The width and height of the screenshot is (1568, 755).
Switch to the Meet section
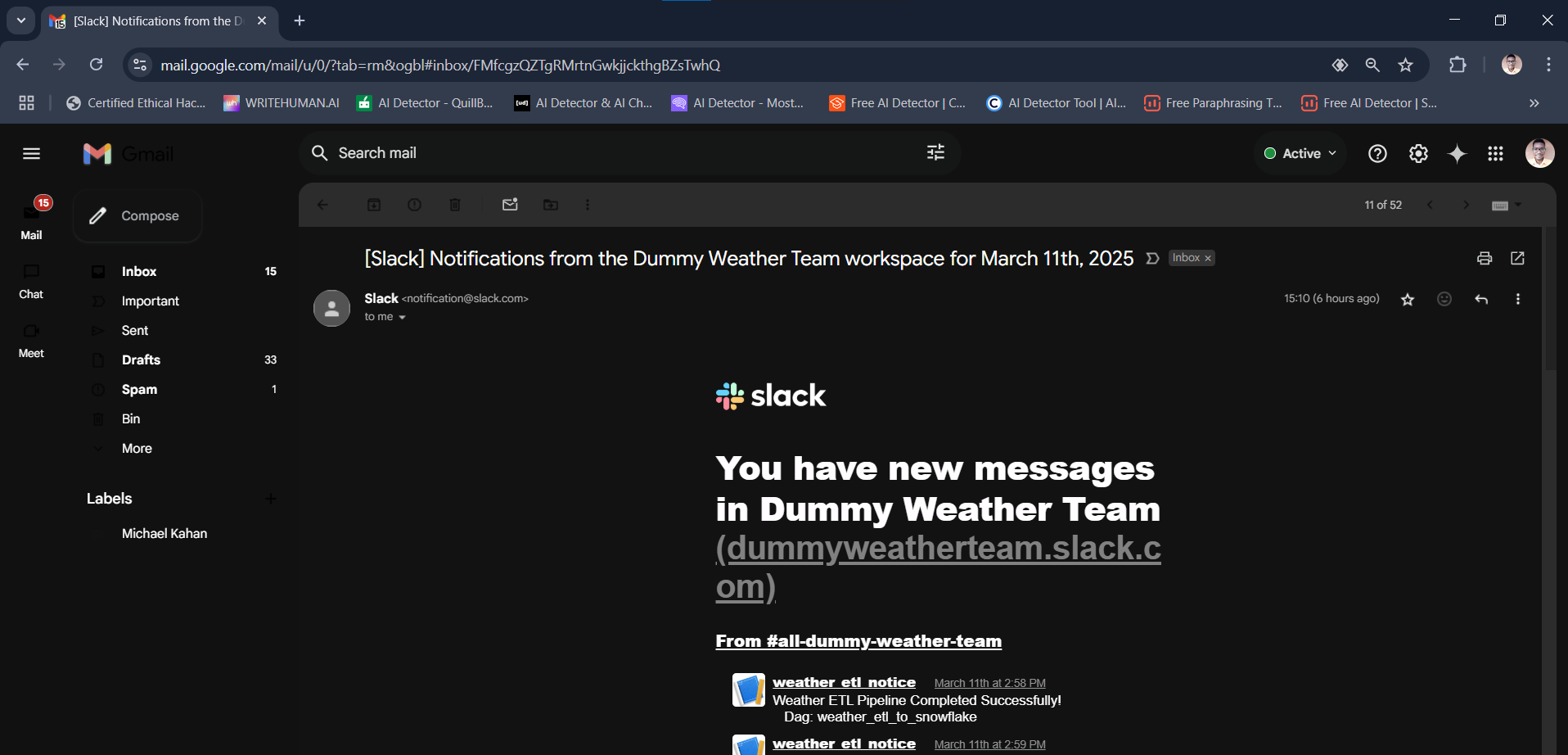point(31,340)
